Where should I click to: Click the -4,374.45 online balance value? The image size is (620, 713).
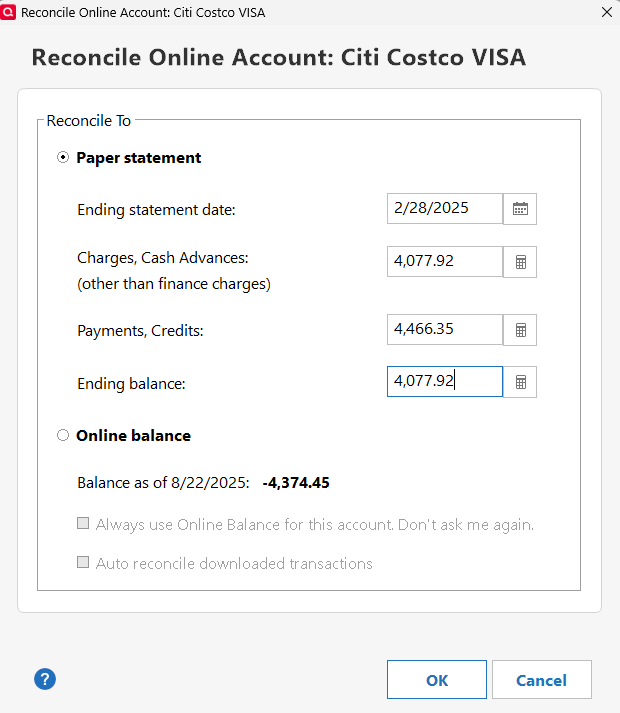[296, 482]
